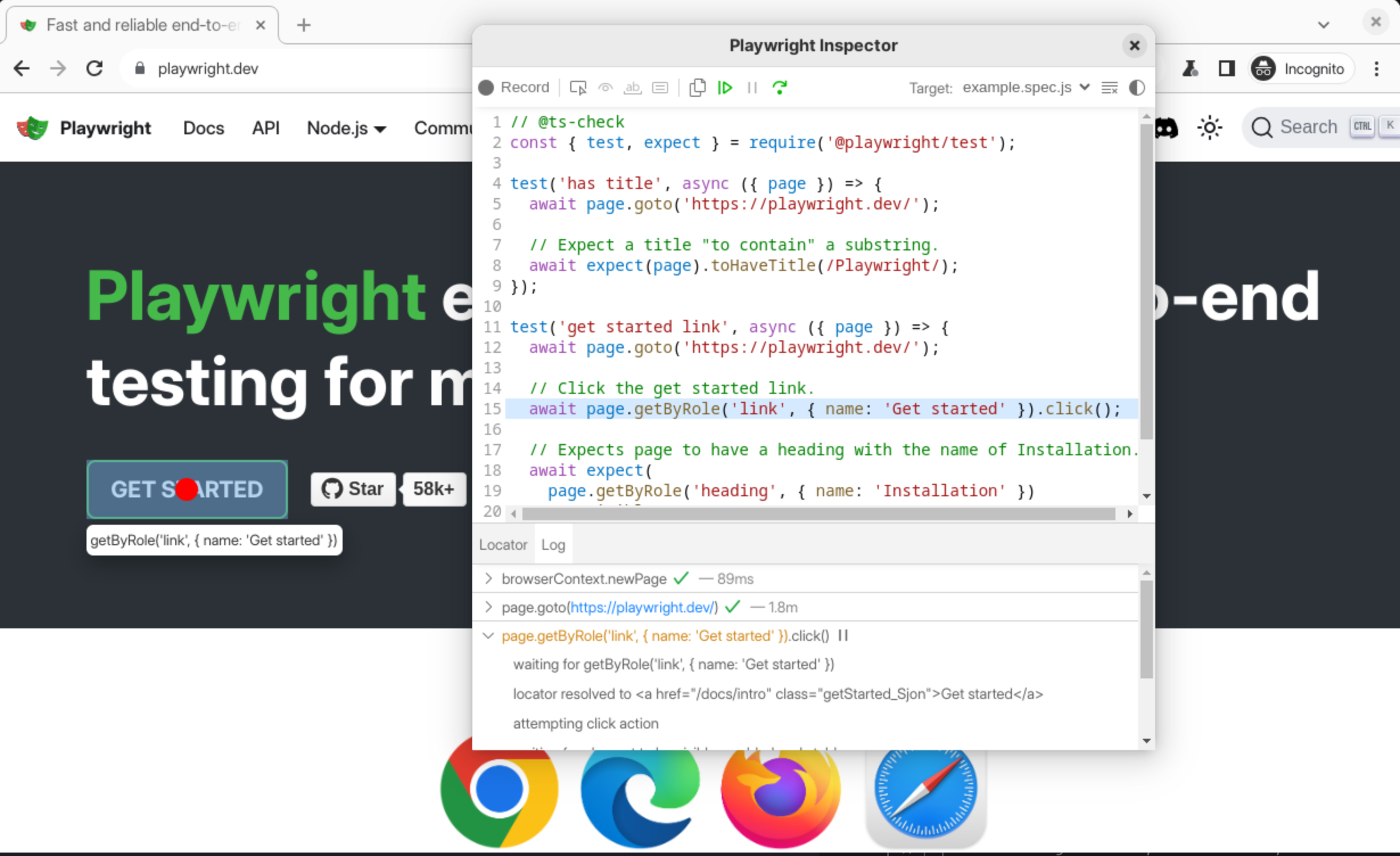Click the Discord icon in navbar
Viewport: 1400px width, 856px height.
click(x=1167, y=129)
